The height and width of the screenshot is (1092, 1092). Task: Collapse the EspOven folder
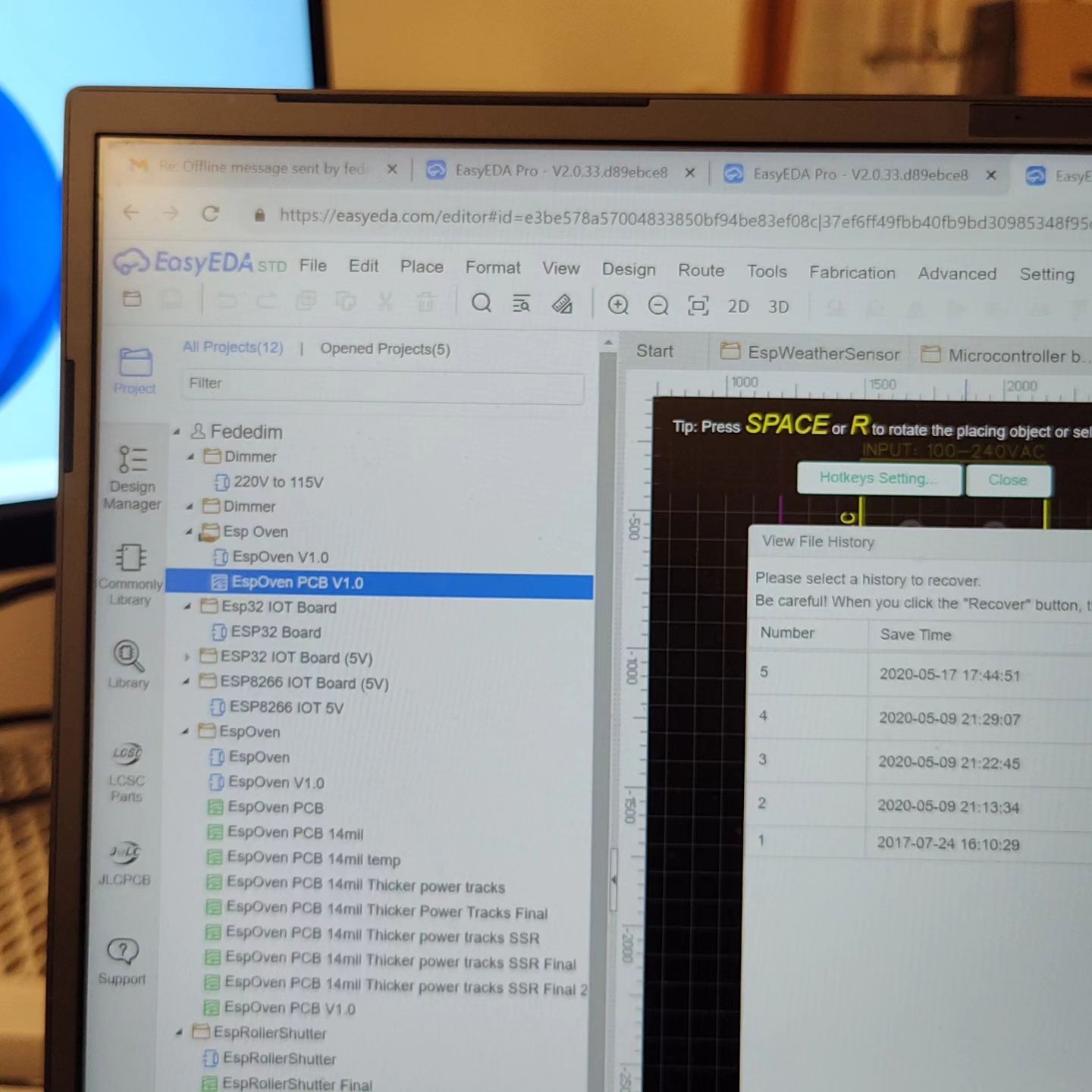pos(185,732)
